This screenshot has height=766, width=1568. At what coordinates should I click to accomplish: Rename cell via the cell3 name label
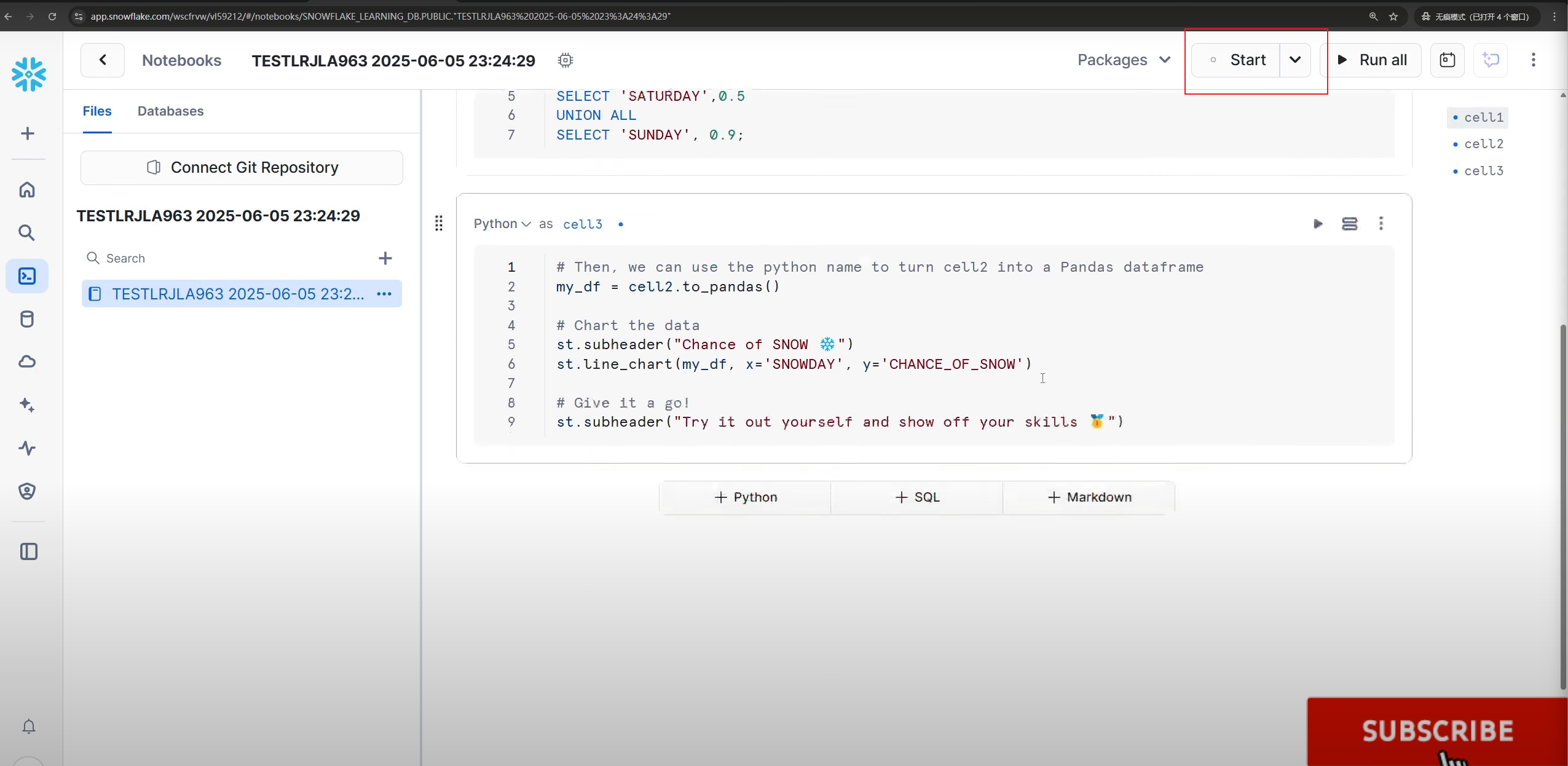(583, 224)
